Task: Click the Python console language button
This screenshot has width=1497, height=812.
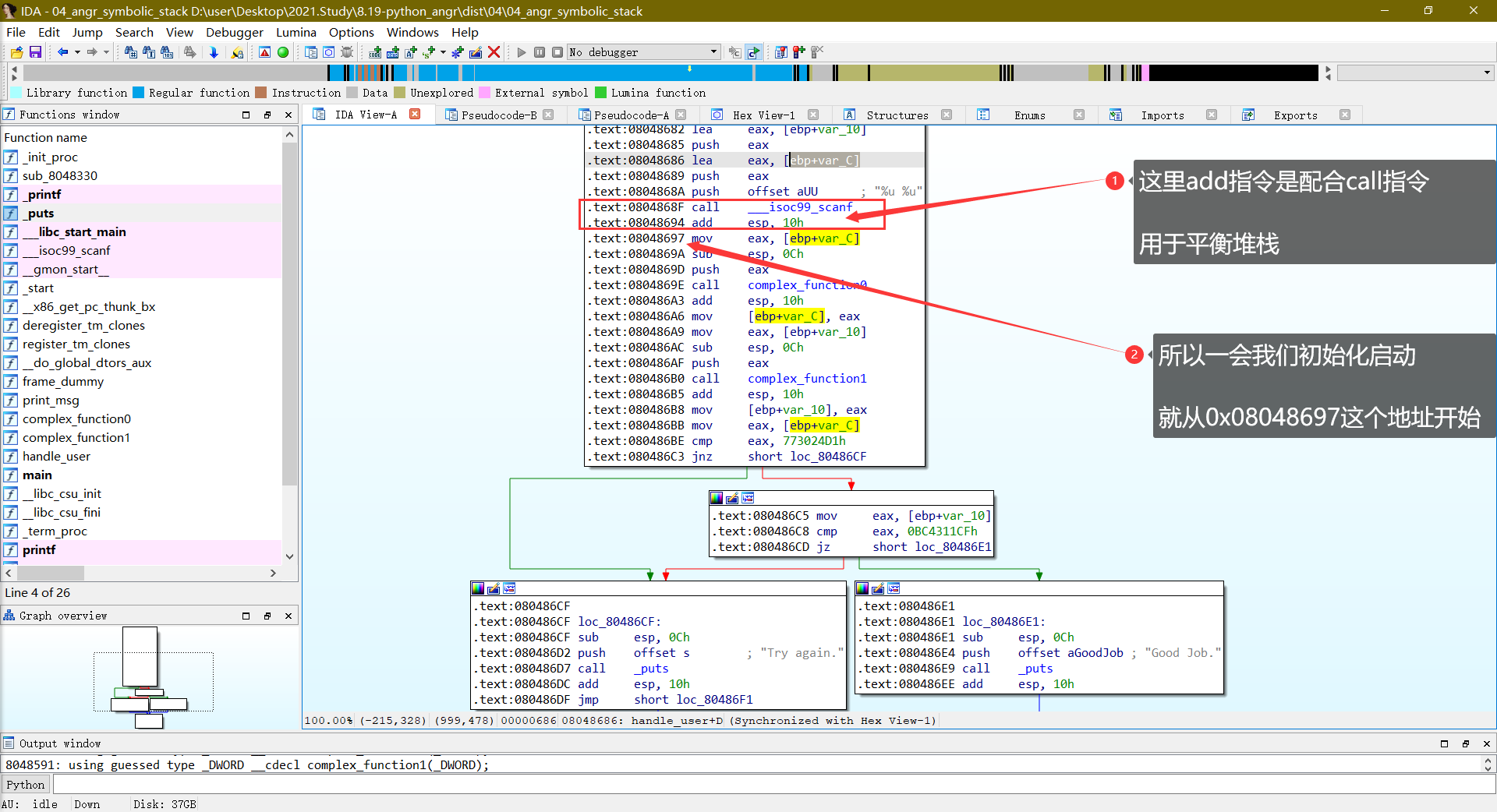Action: [26, 785]
